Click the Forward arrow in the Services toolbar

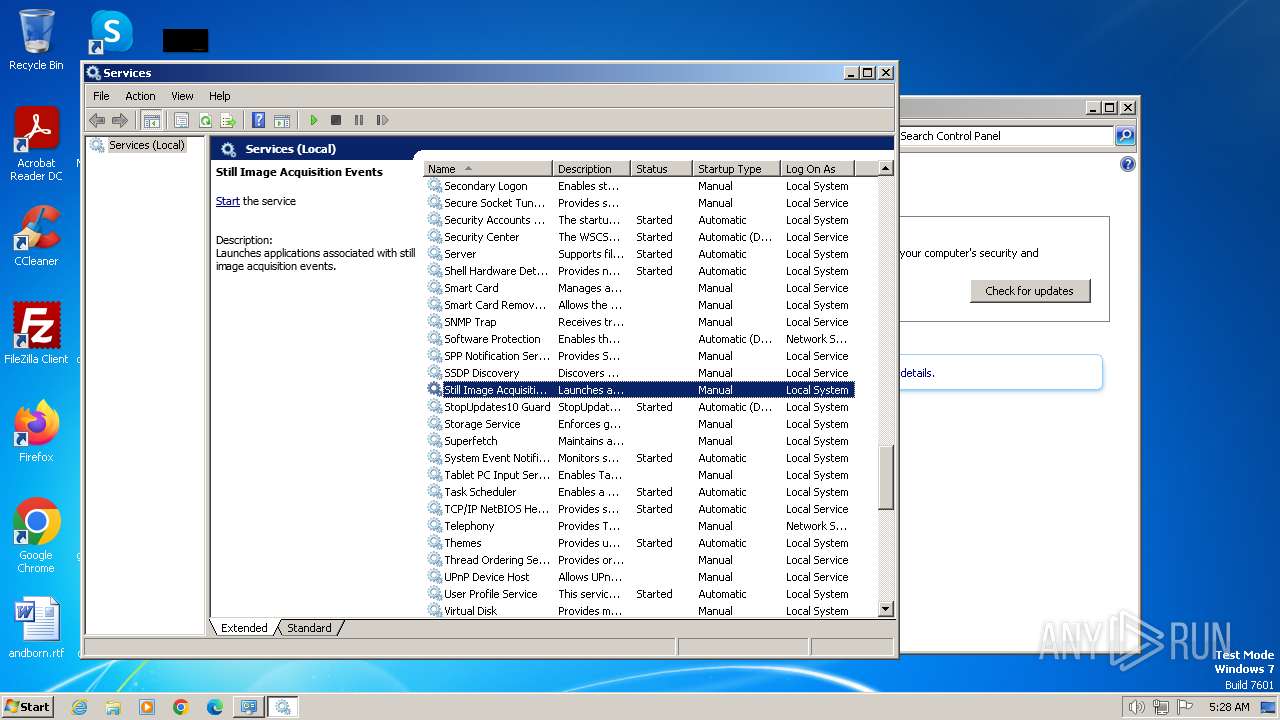point(120,120)
